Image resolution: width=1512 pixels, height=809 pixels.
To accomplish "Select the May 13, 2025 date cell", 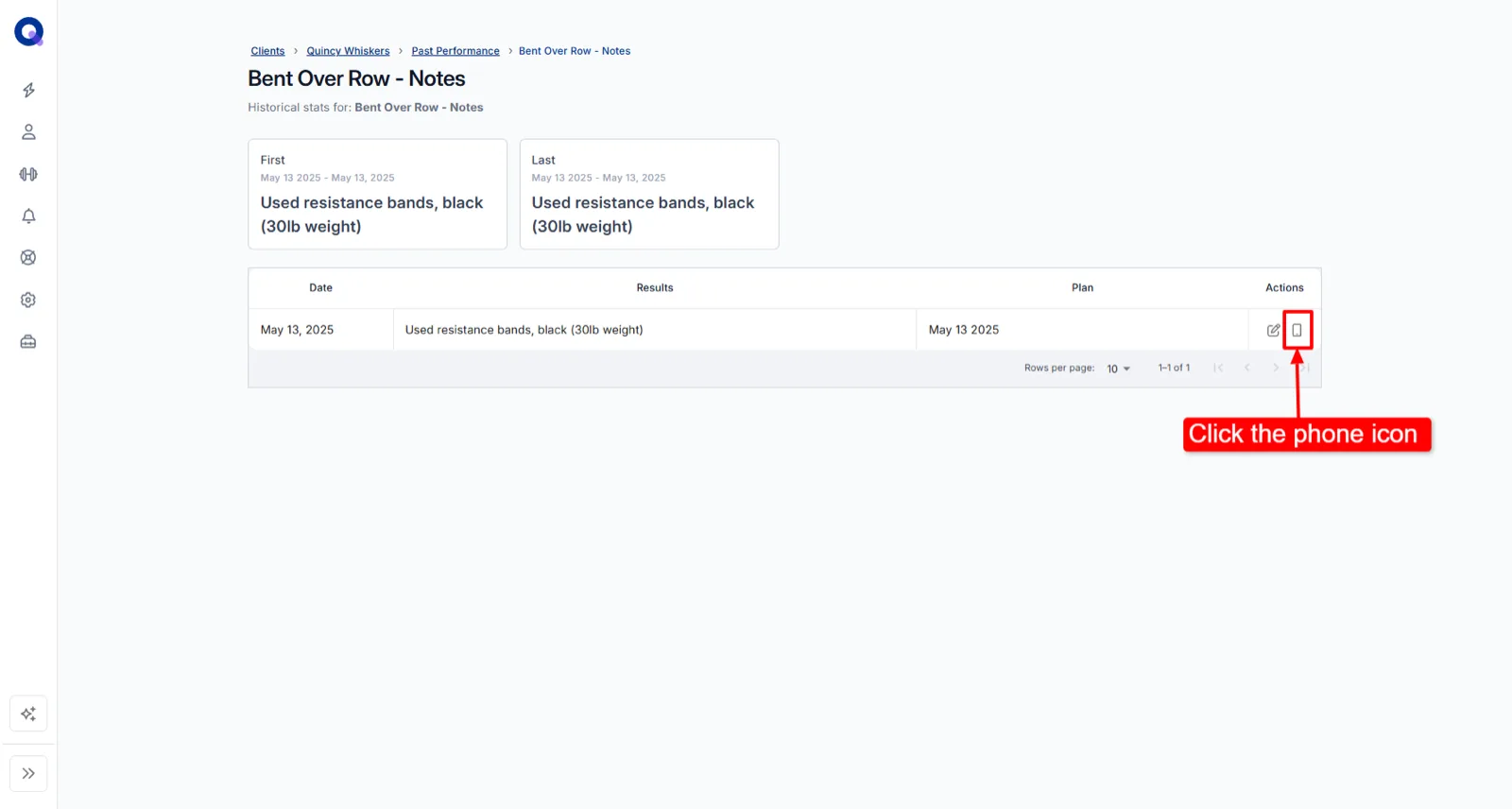I will coord(321,330).
